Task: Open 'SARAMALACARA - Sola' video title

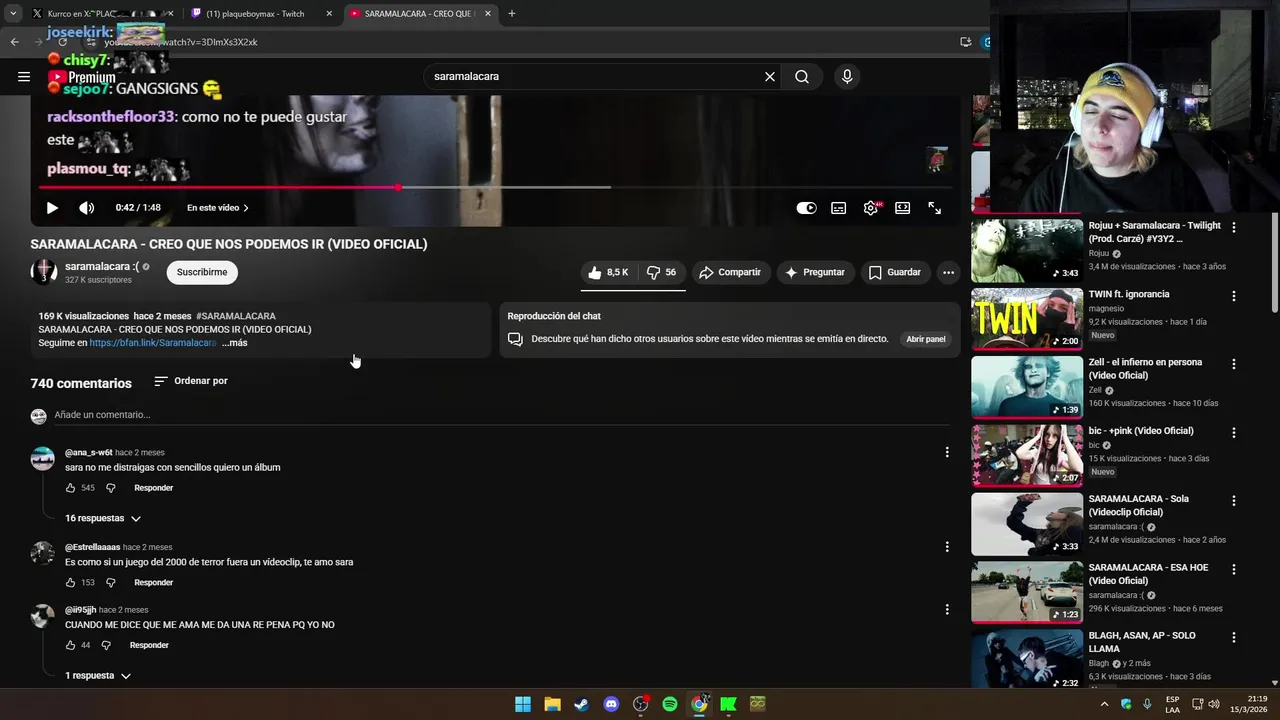Action: point(1139,505)
